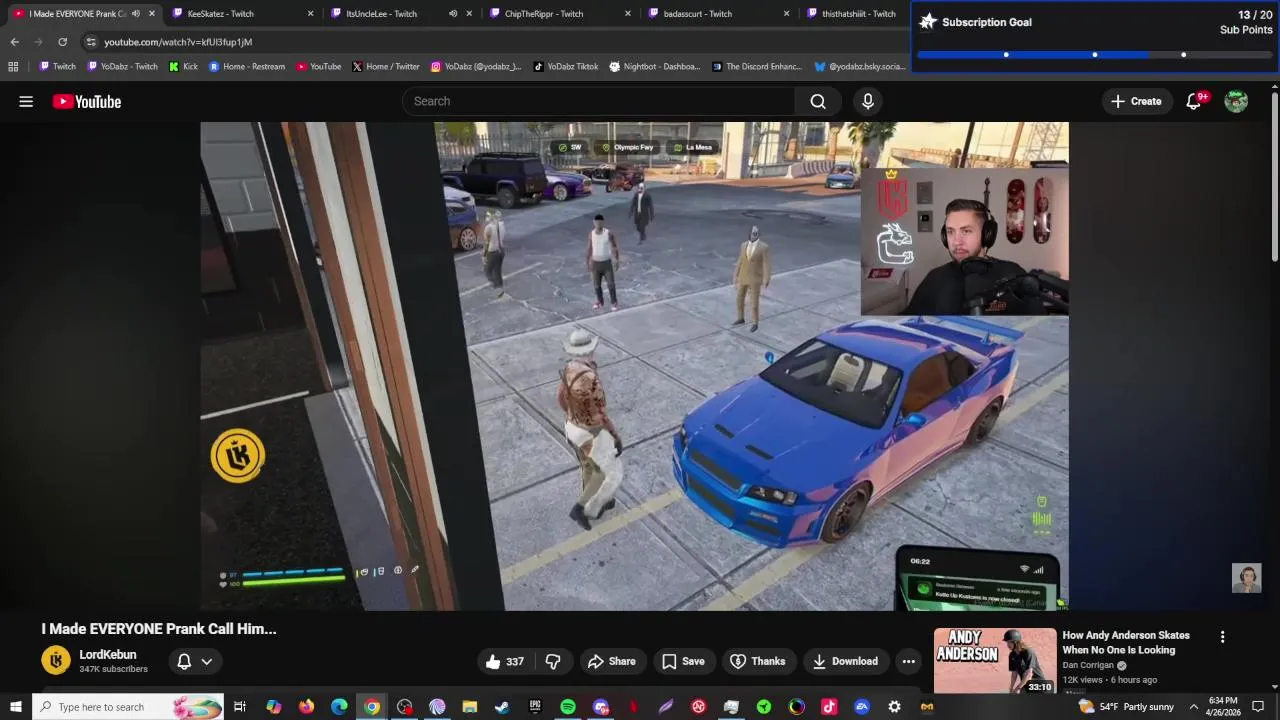The height and width of the screenshot is (720, 1280).
Task: Open Microsoft Edge from the taskbar
Action: coord(339,707)
